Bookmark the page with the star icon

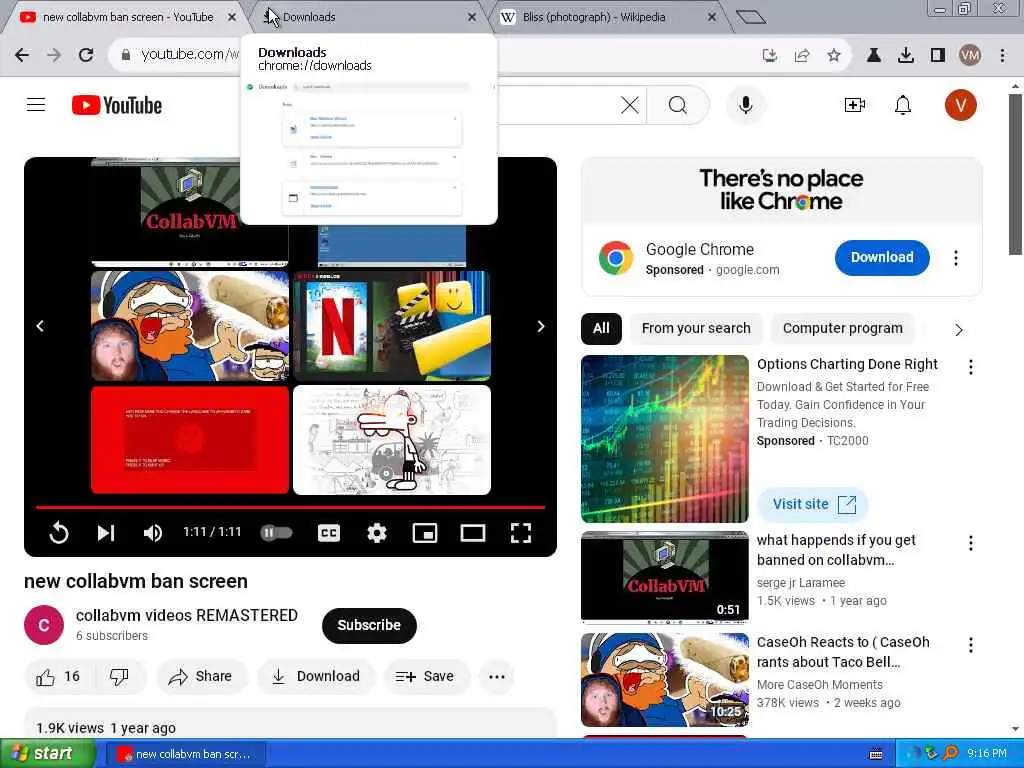(833, 56)
